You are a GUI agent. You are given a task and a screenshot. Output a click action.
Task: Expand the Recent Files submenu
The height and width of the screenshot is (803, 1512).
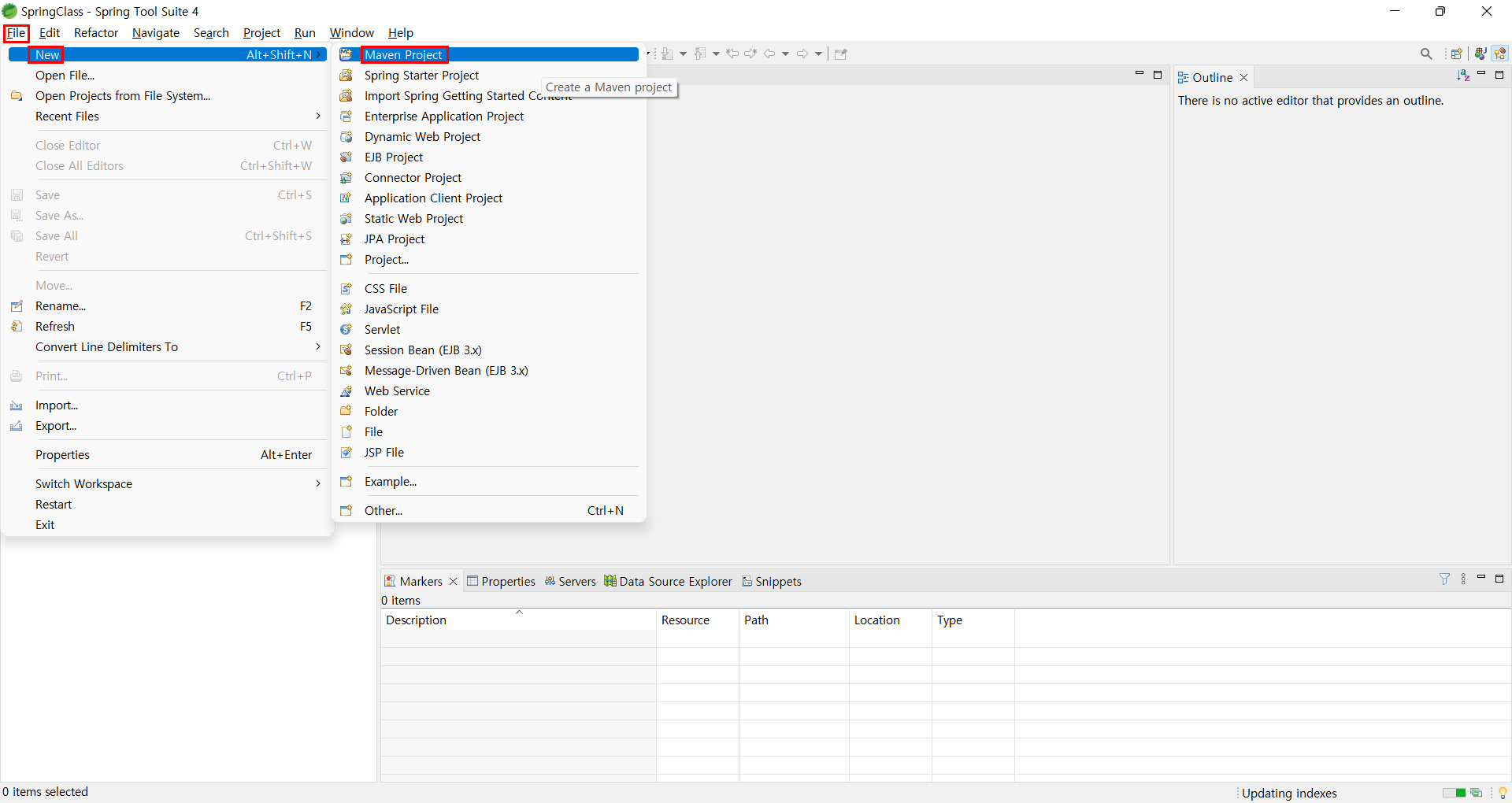(318, 116)
